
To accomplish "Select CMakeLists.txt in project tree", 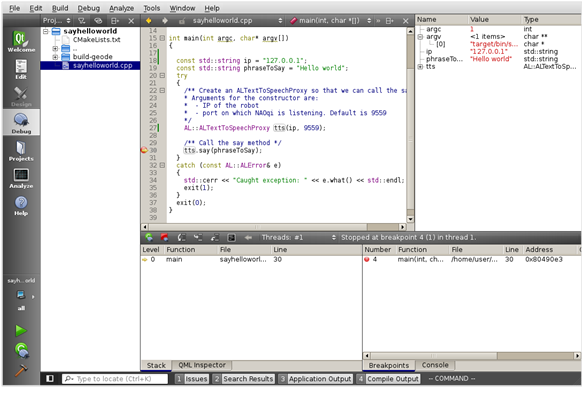I will click(x=97, y=40).
